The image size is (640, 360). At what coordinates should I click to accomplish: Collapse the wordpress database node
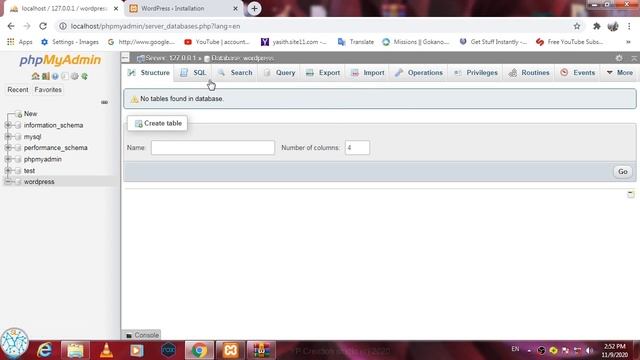(x=8, y=182)
